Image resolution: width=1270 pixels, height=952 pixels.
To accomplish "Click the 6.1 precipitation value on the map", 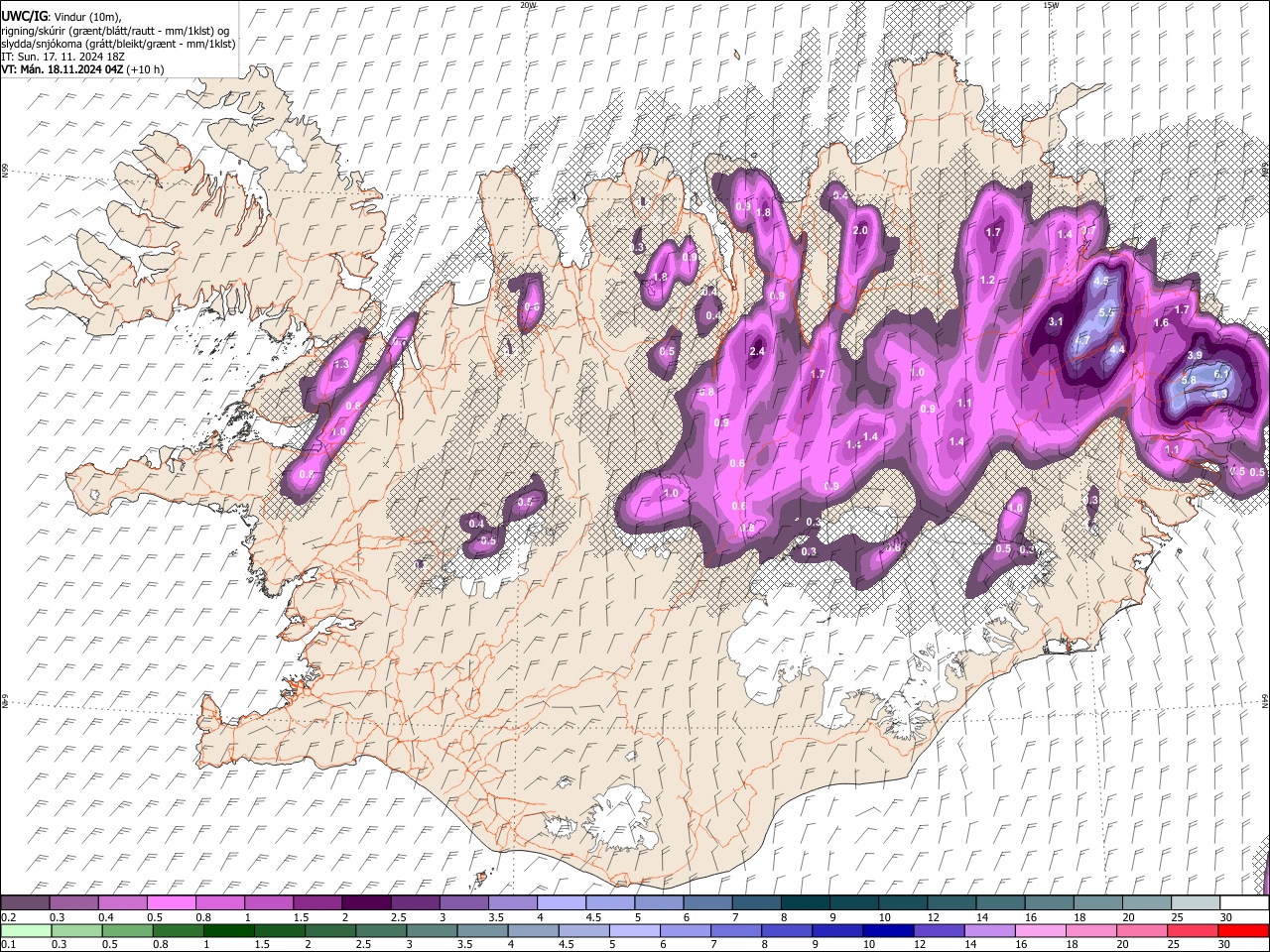I will 1221,373.
